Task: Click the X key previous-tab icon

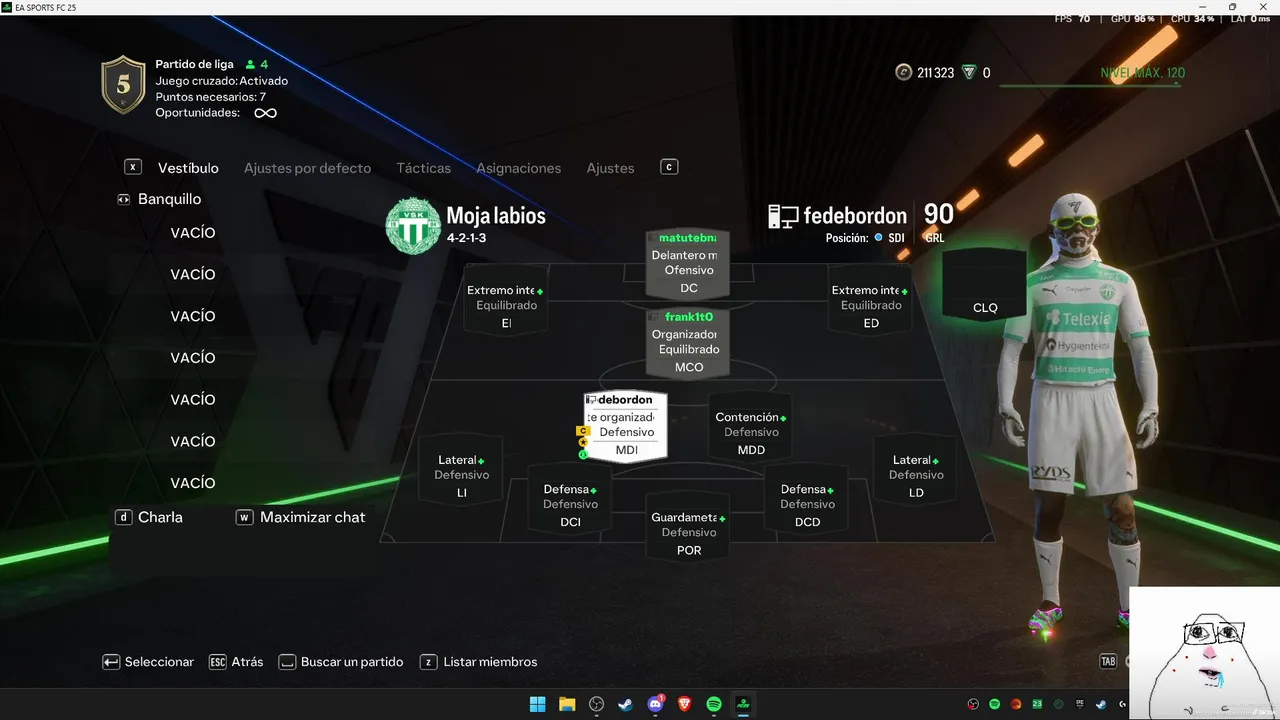Action: 133,167
